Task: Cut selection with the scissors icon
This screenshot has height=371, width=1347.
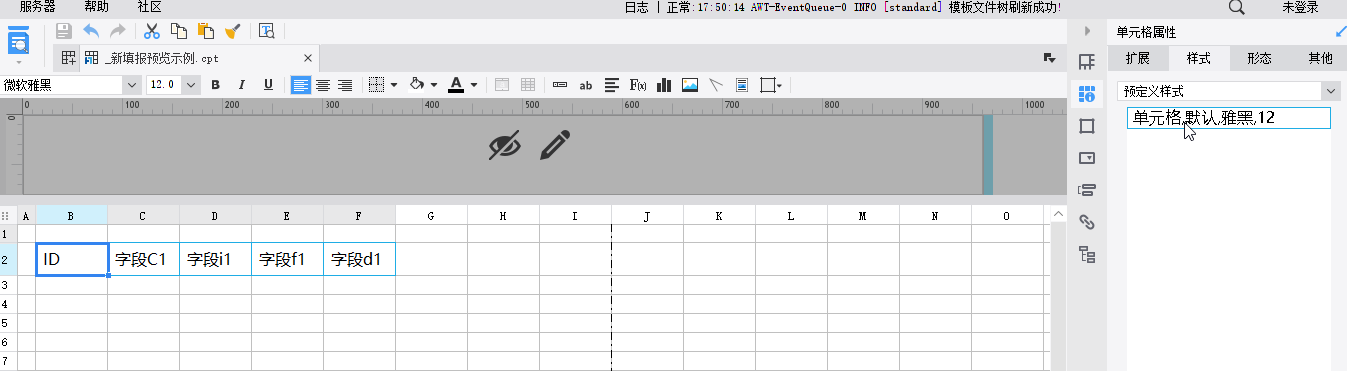Action: coord(152,31)
